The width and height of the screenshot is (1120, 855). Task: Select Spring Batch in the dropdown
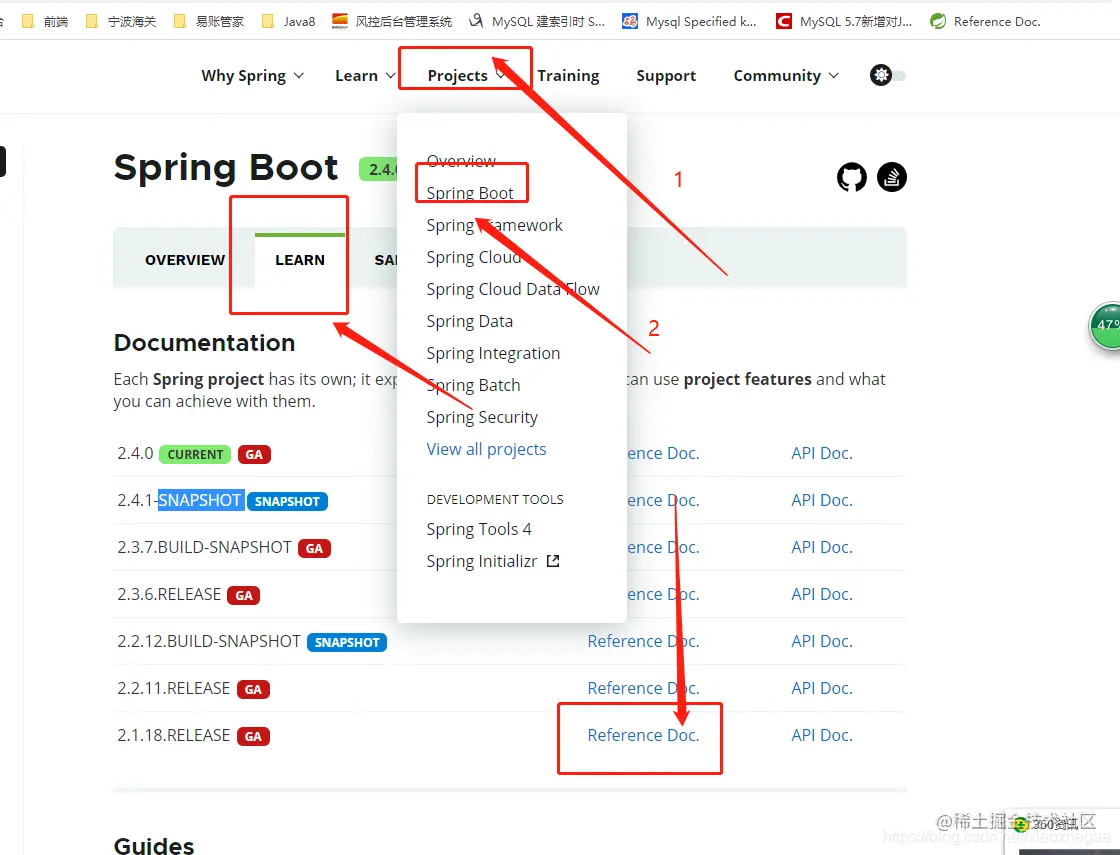[x=474, y=385]
